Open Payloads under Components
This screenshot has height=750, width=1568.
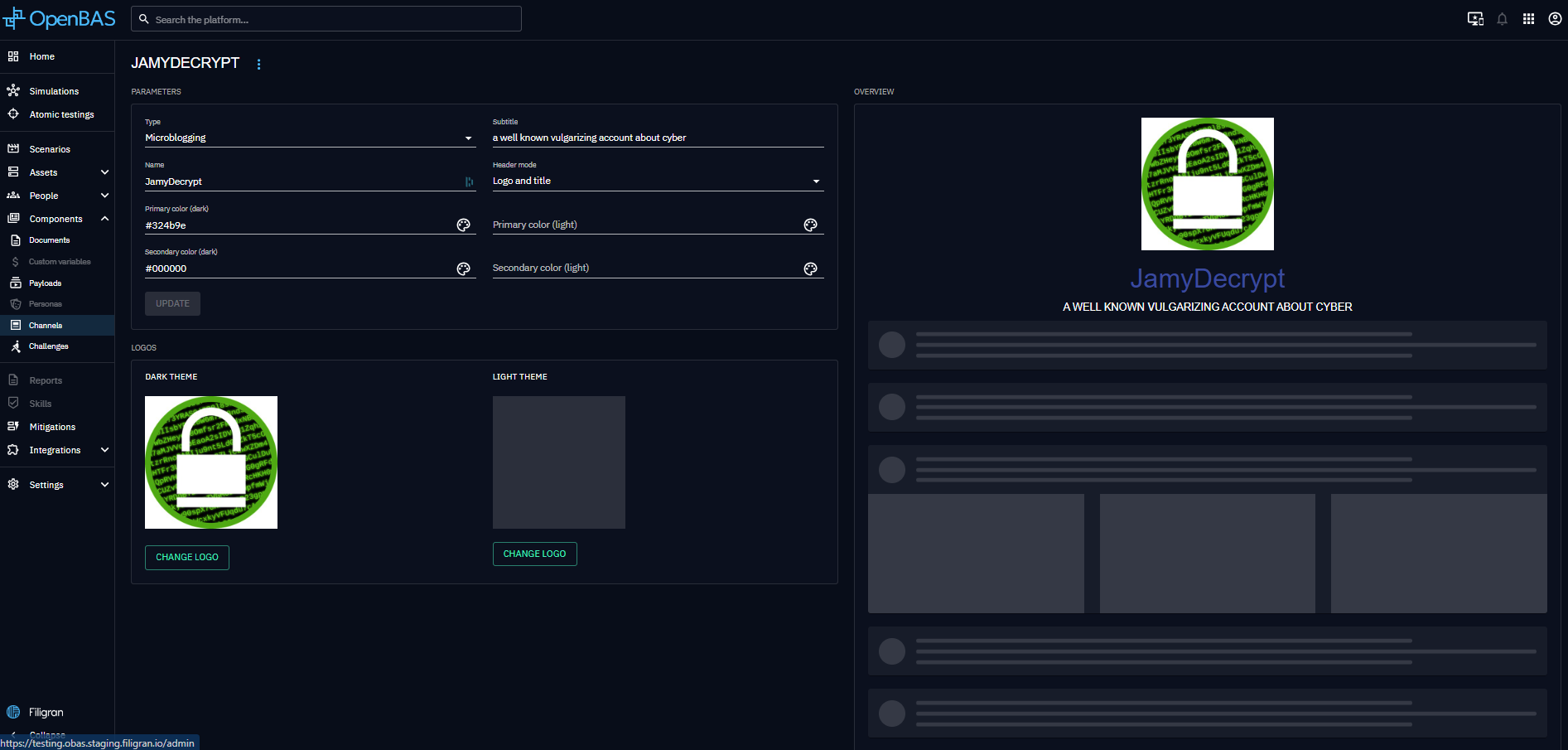coord(45,283)
